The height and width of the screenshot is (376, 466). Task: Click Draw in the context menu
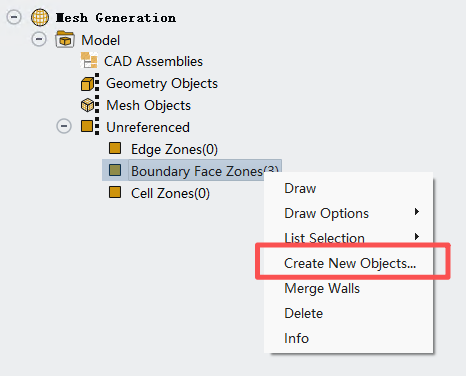tap(300, 188)
